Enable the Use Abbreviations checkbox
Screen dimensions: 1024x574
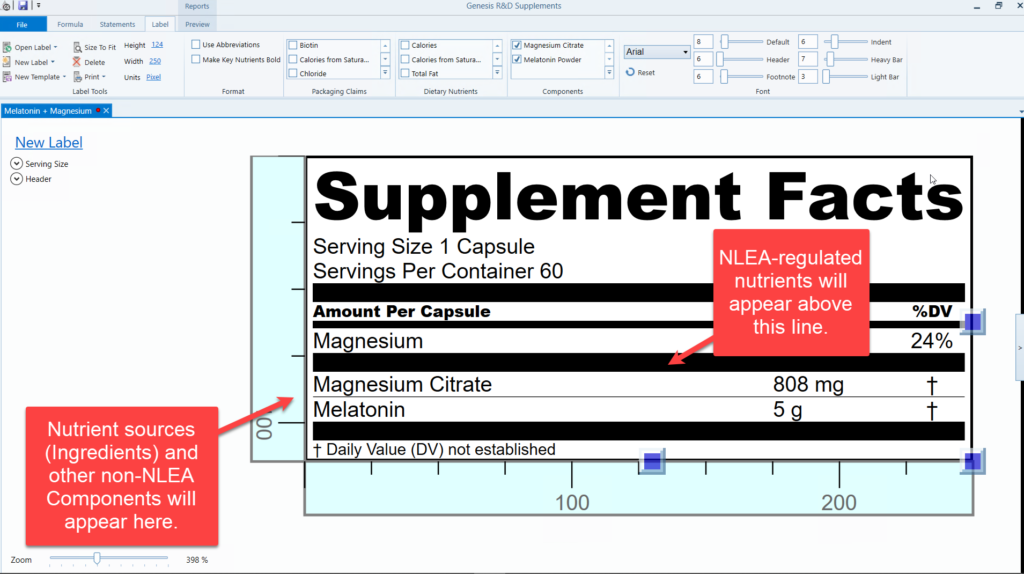(195, 44)
